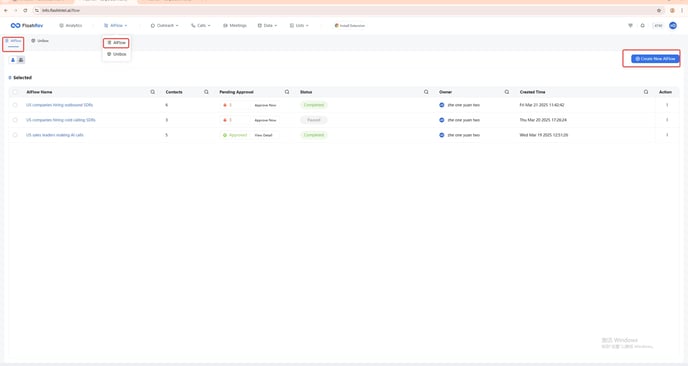Select the single-user view icon
688x366 pixels.
[13, 60]
